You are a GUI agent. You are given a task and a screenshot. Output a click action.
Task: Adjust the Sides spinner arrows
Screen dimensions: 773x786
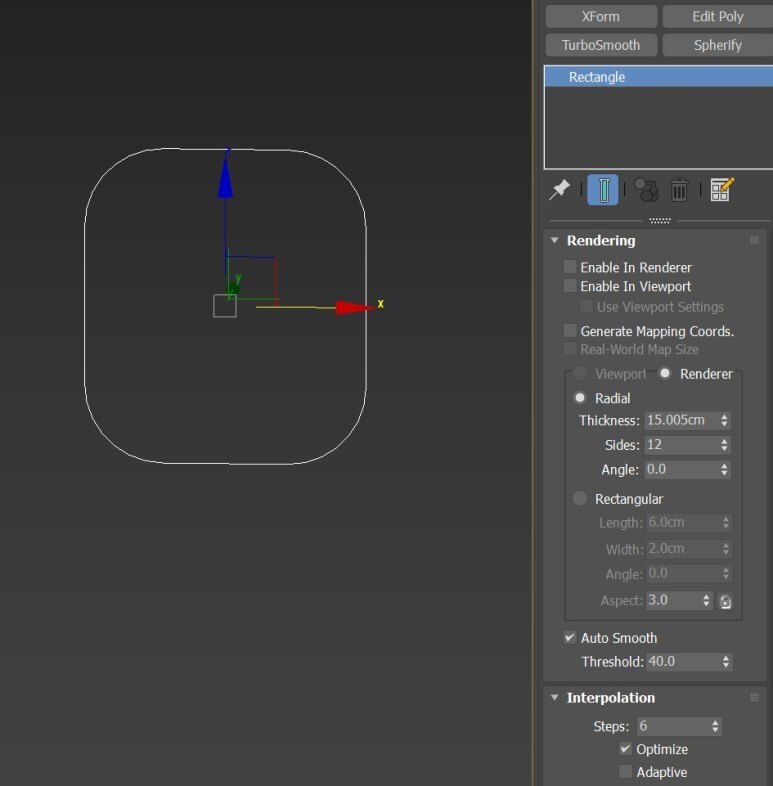(x=724, y=445)
